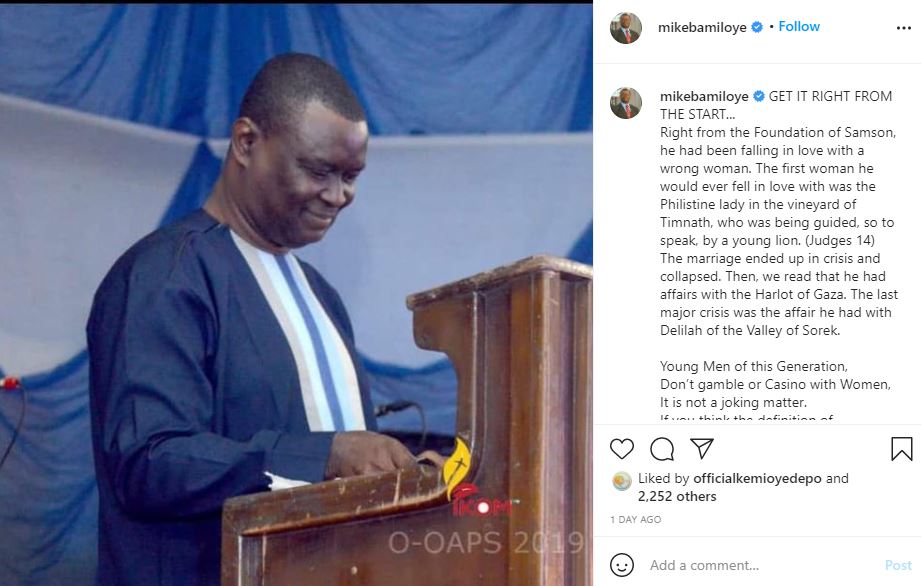This screenshot has height=586, width=921.
Task: Click header profile avatar picture
Action: 626,28
